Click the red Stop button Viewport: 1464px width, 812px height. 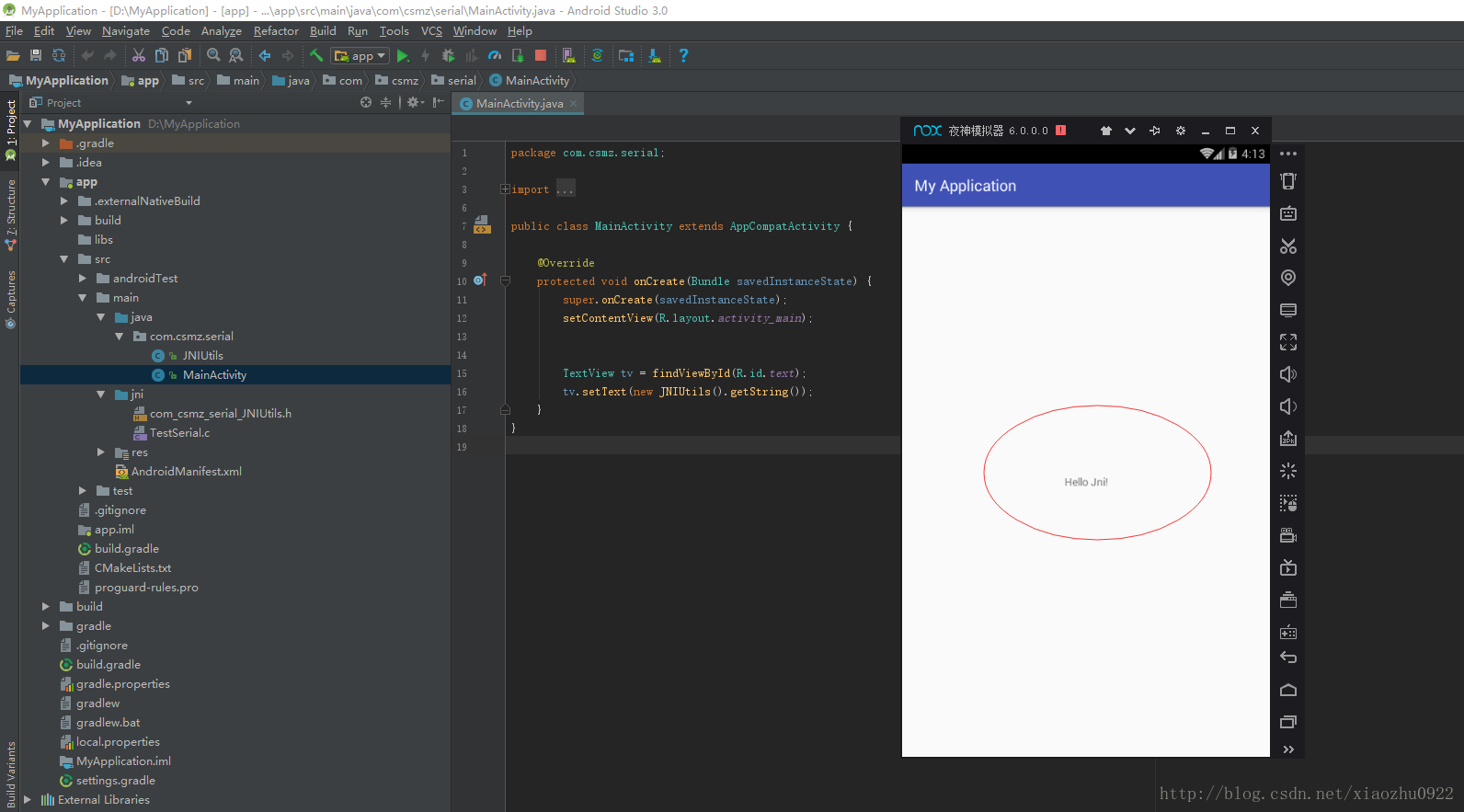tap(541, 56)
